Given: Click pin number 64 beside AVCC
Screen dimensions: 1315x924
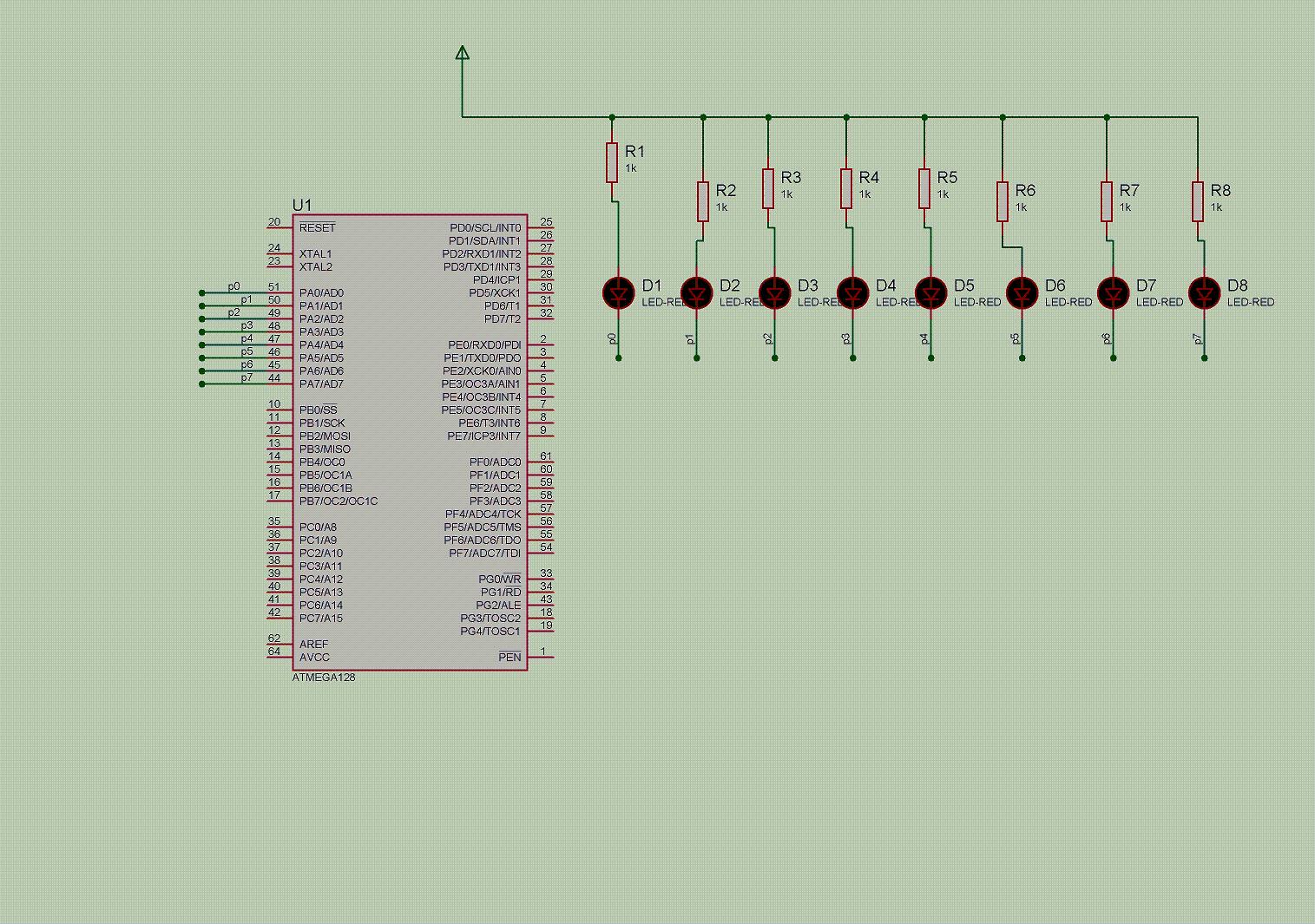Looking at the screenshot, I should click(x=274, y=652).
